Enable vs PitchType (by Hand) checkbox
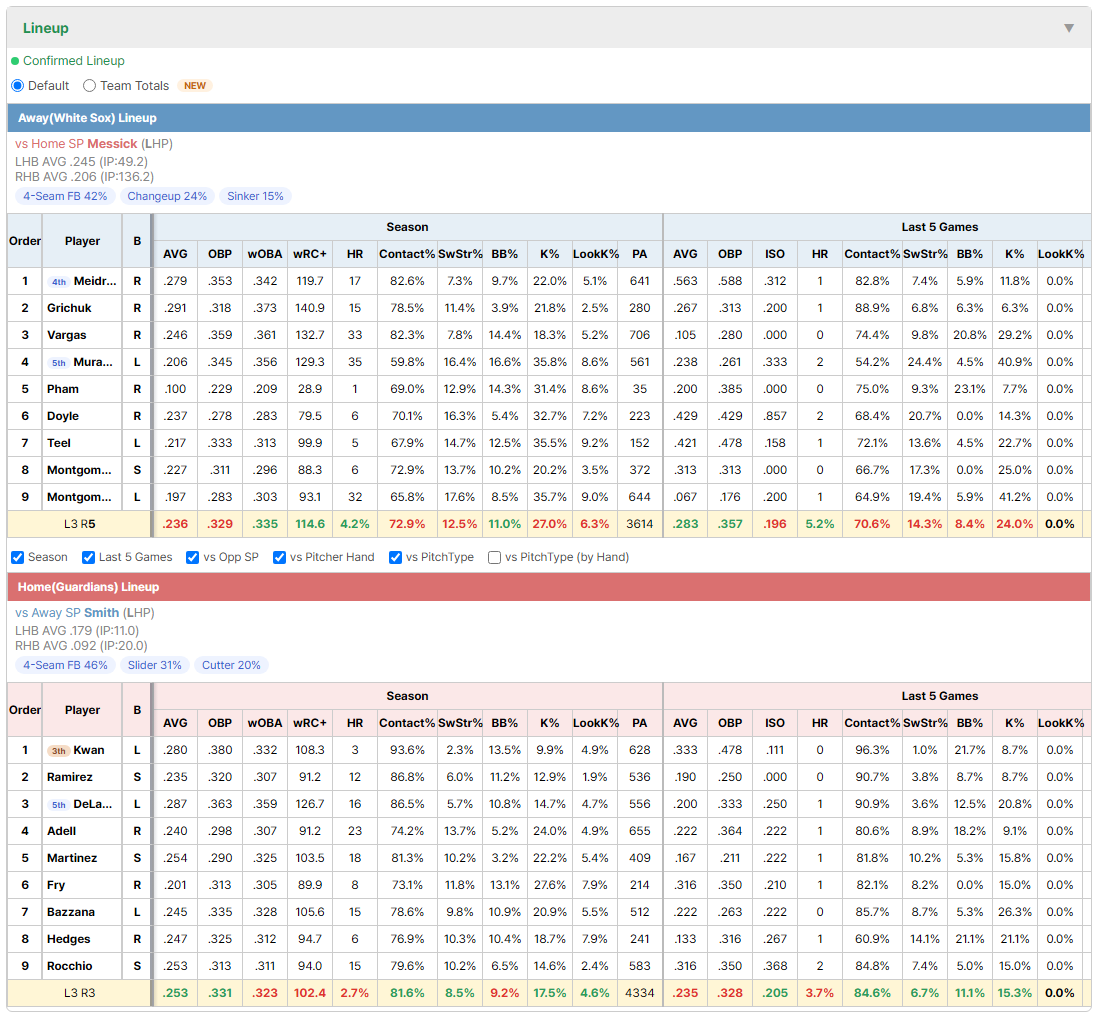This screenshot has height=1018, width=1098. pos(494,557)
